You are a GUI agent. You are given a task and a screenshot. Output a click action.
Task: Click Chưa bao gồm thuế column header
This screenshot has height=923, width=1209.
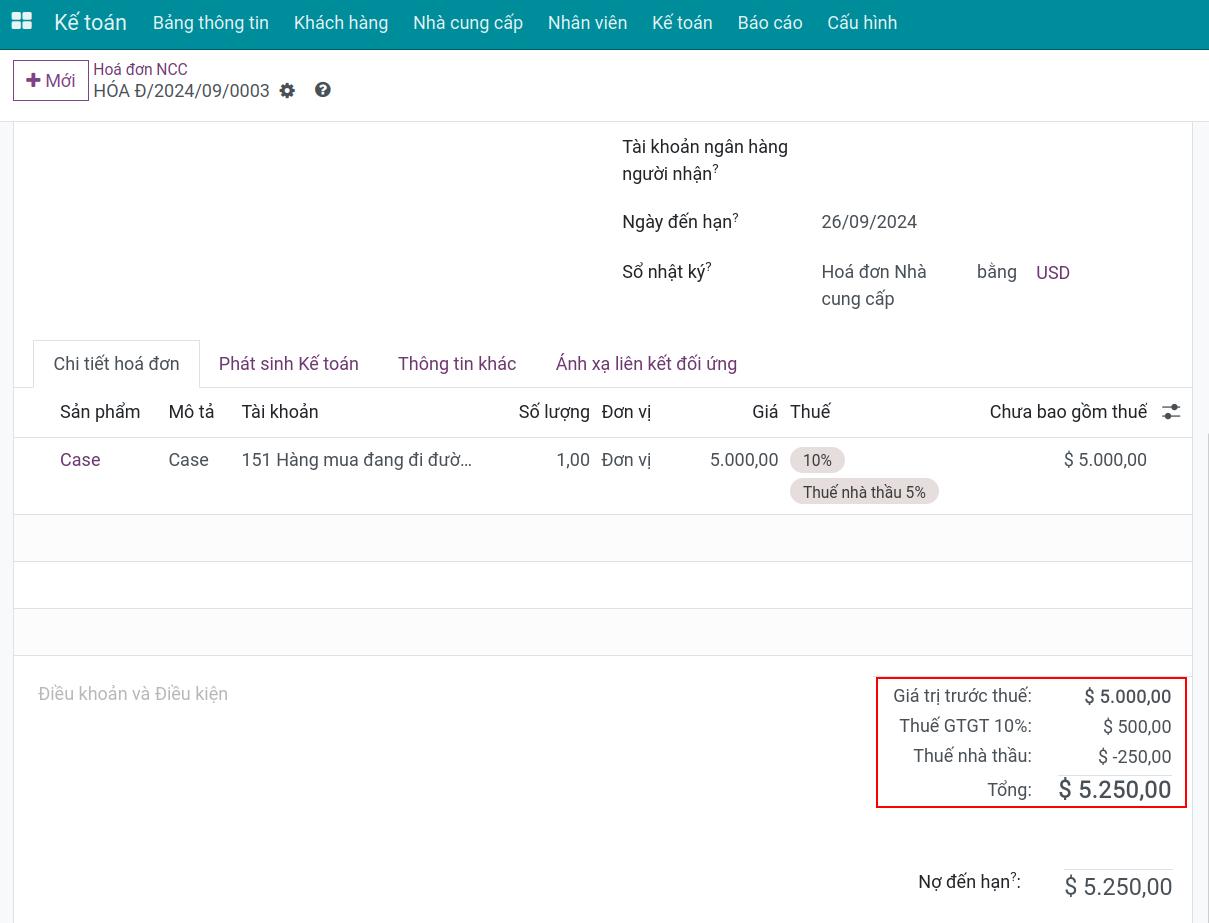1068,412
